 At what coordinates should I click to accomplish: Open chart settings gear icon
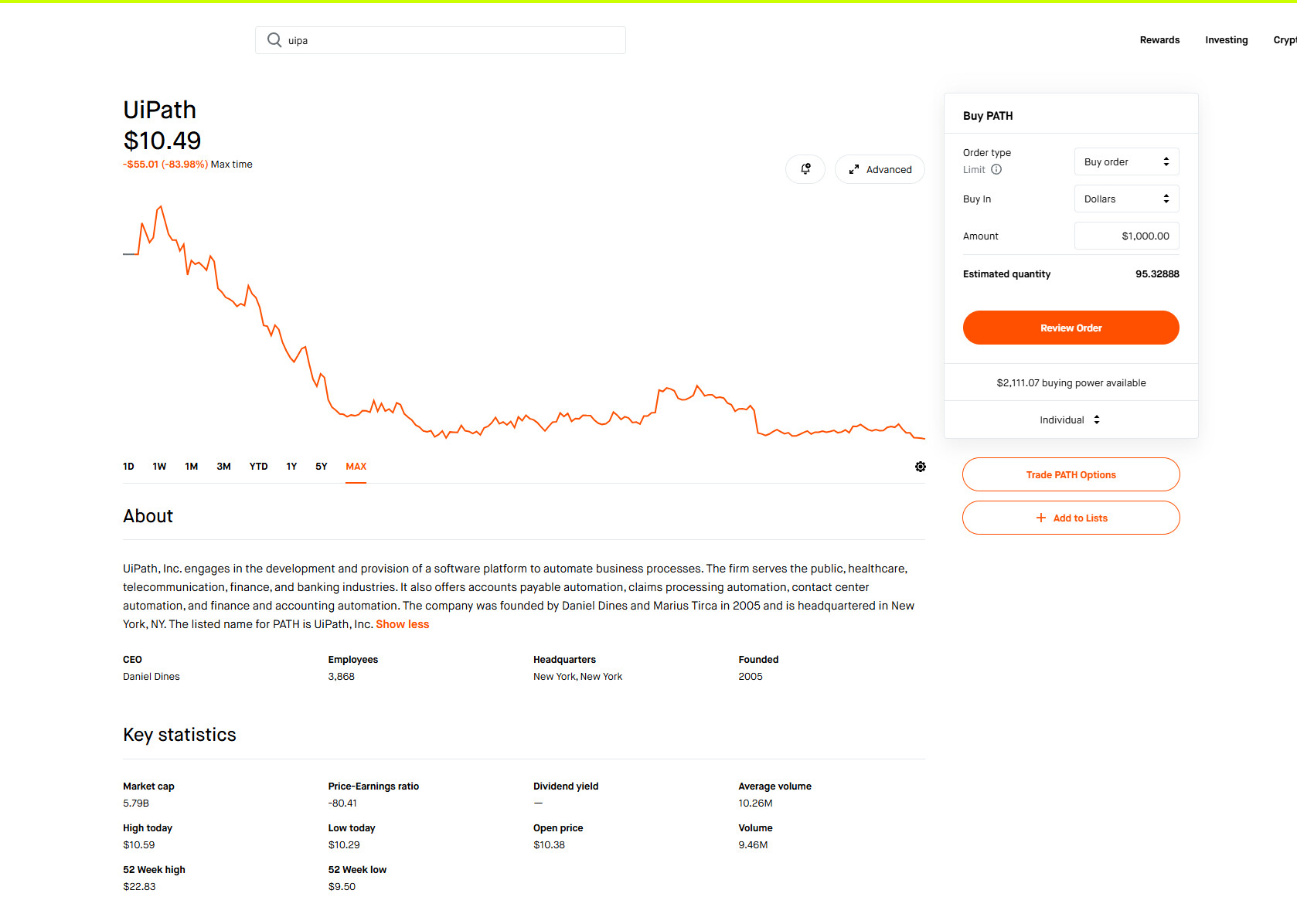click(921, 467)
